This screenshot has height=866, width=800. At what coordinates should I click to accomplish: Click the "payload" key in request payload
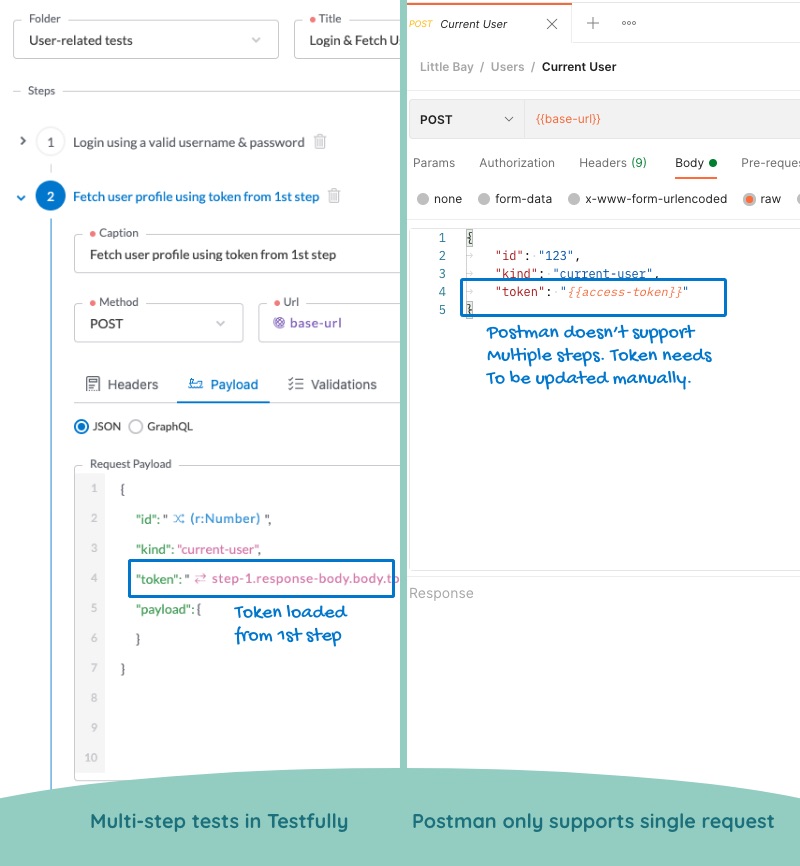[164, 609]
